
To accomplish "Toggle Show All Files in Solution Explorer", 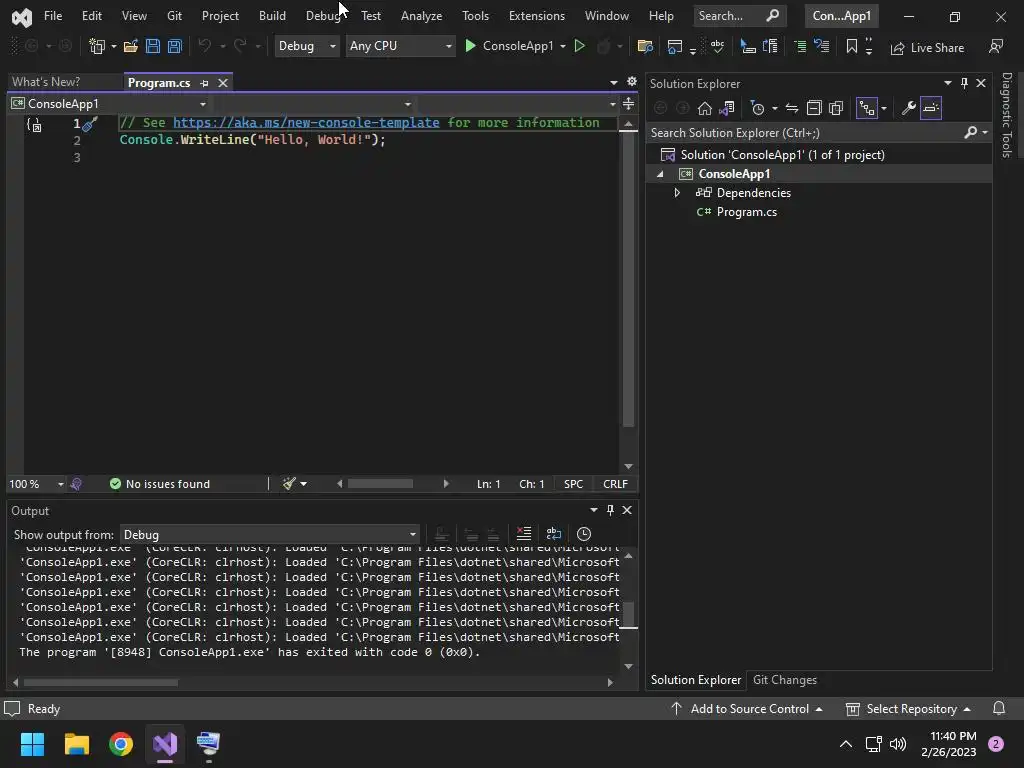I will point(836,108).
